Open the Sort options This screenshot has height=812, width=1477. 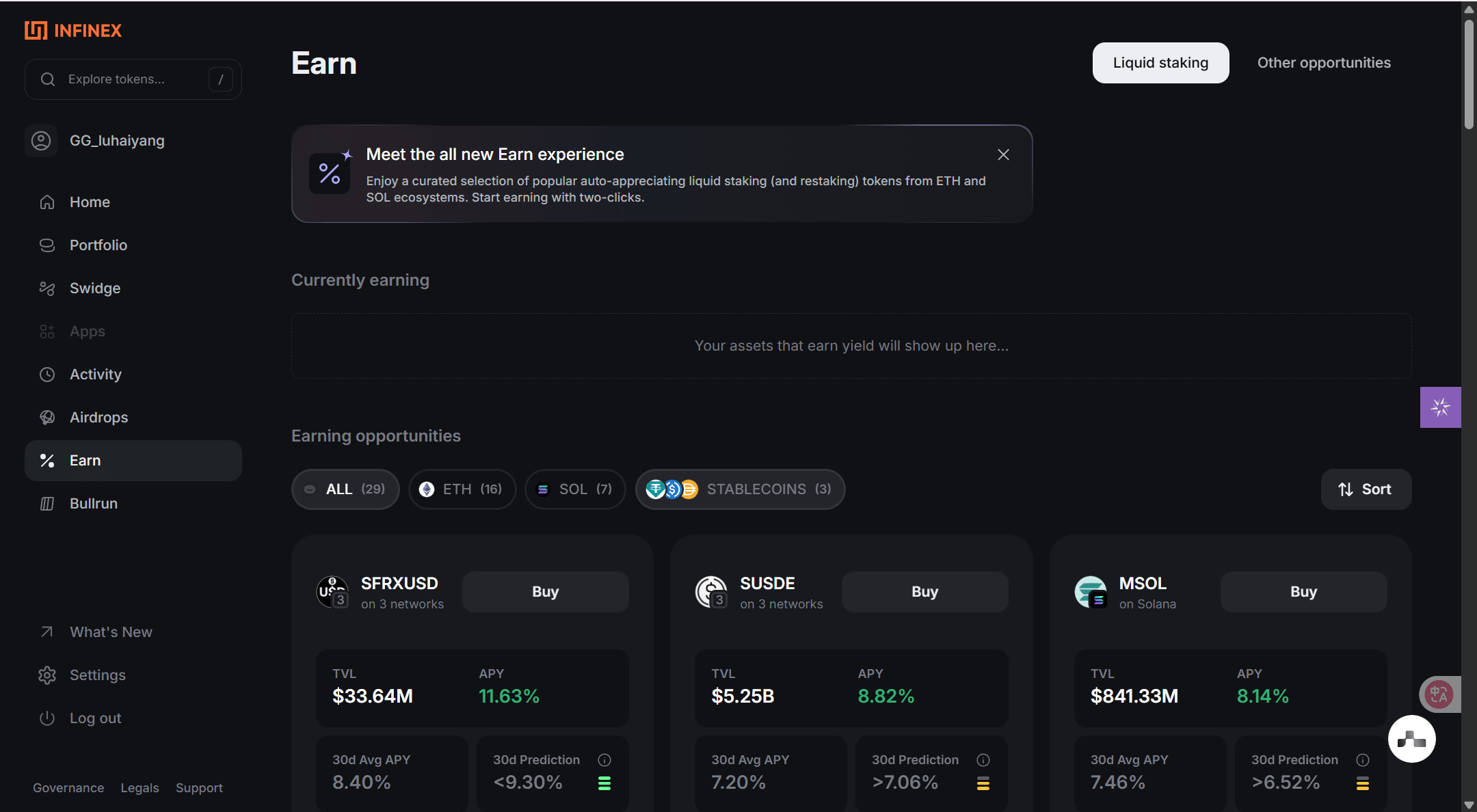[x=1366, y=489]
